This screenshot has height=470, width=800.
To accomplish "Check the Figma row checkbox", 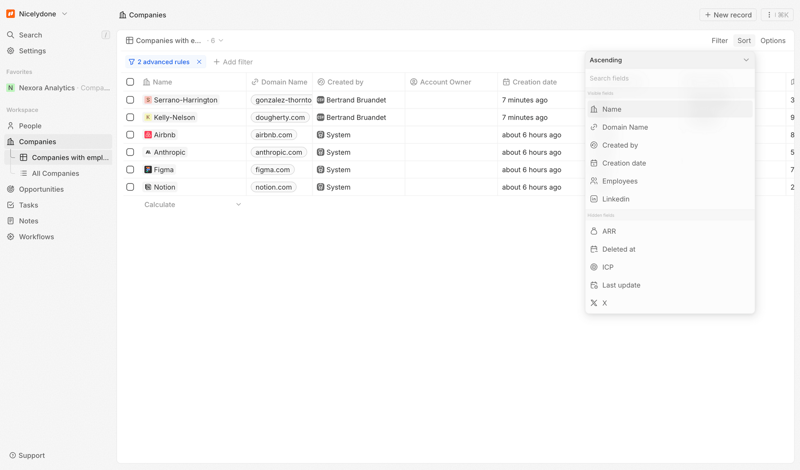I will [130, 169].
